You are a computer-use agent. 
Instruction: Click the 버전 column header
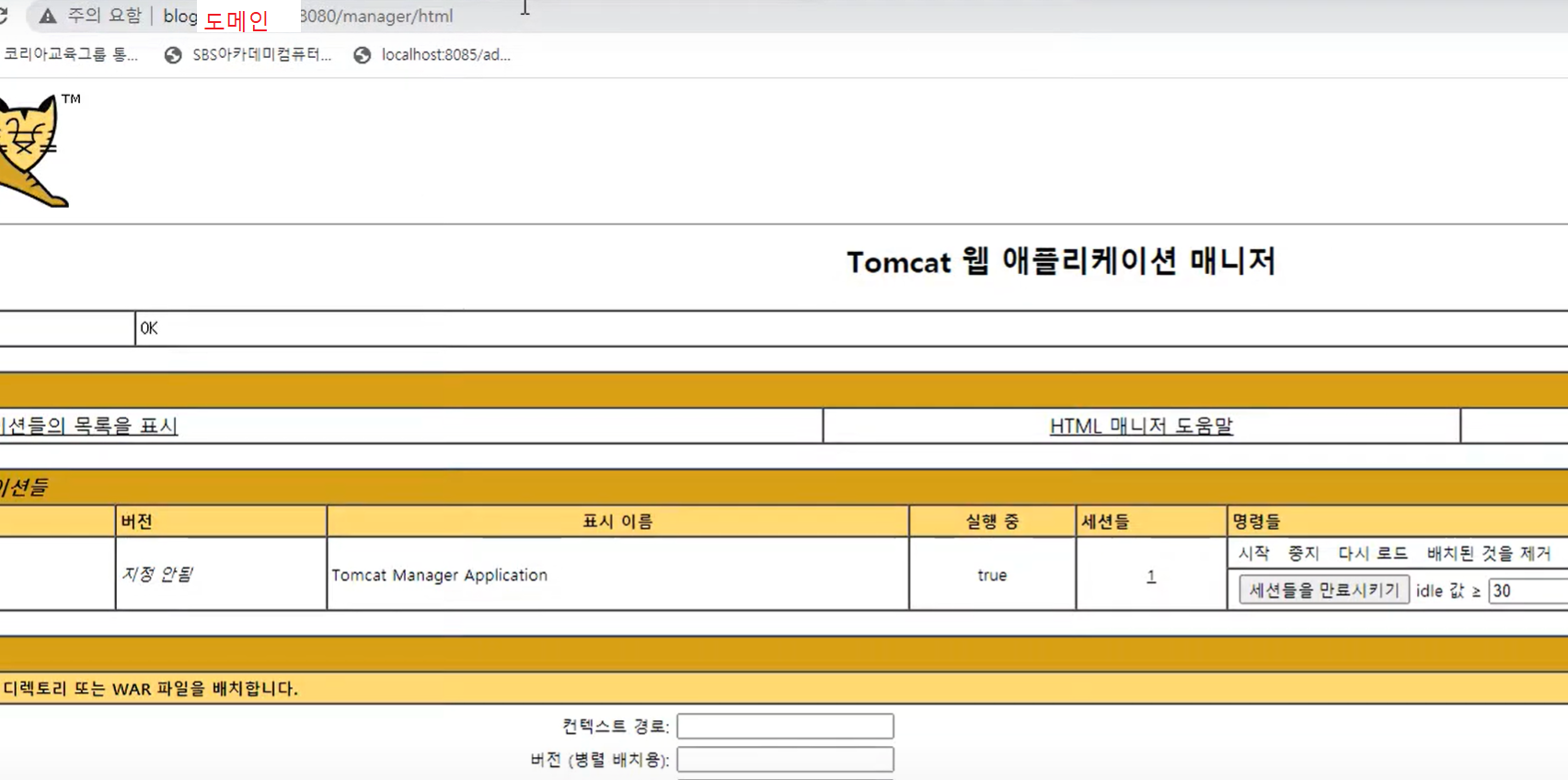point(221,522)
